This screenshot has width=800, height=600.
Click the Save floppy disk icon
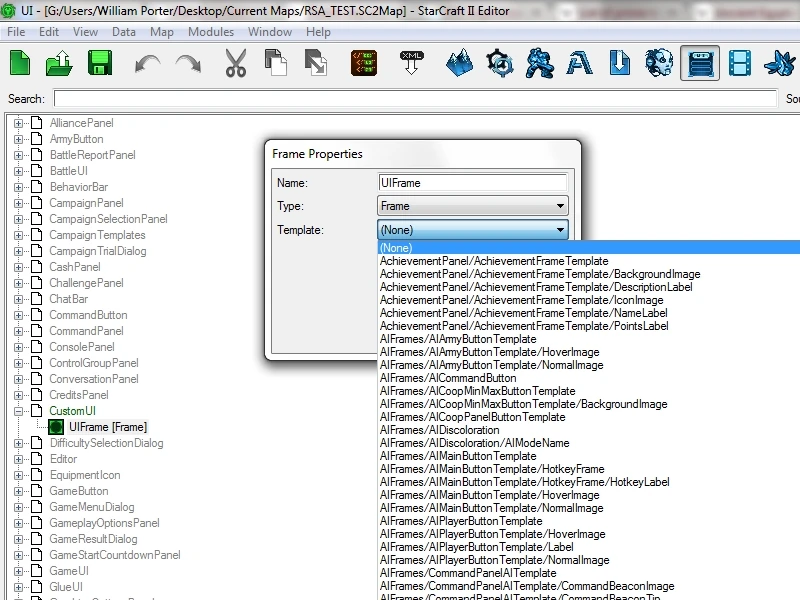(x=100, y=63)
